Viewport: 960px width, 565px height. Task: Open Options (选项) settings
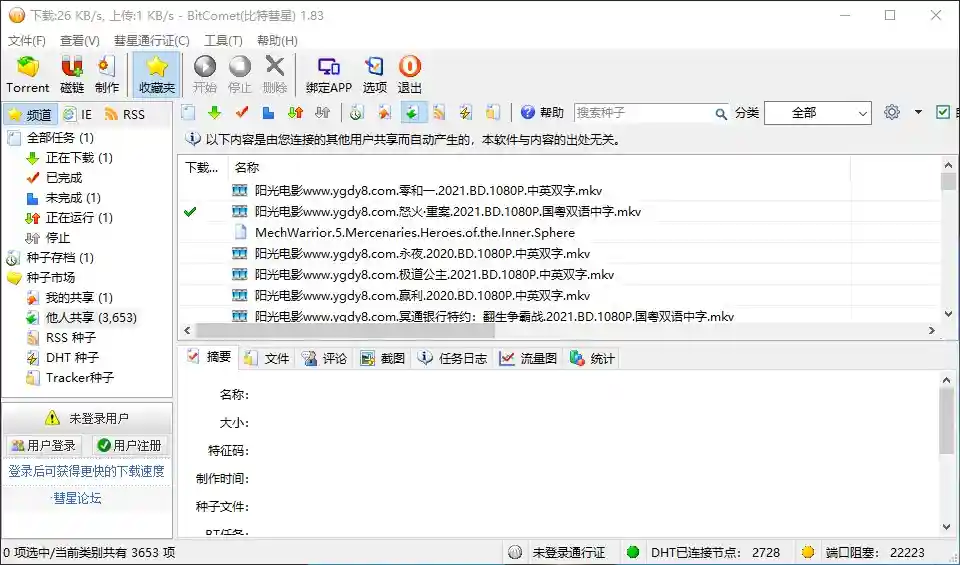click(x=374, y=75)
